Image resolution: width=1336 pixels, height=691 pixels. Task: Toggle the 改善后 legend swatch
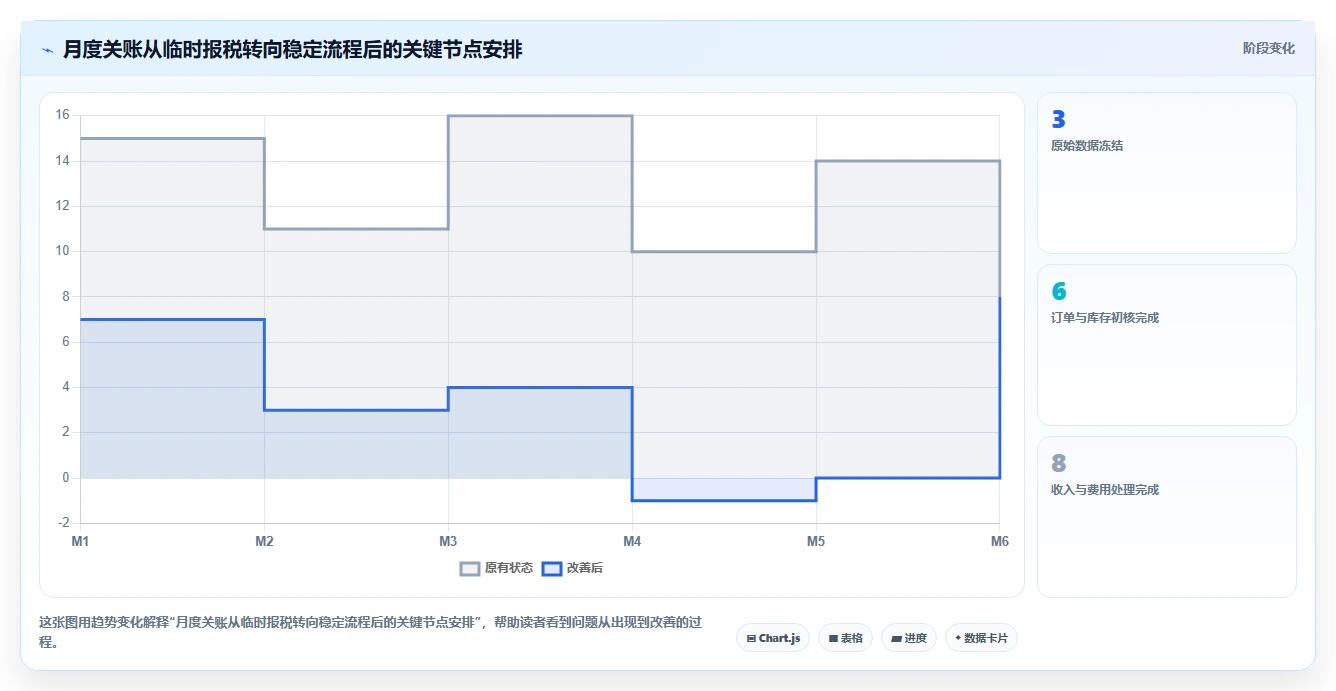[x=552, y=568]
